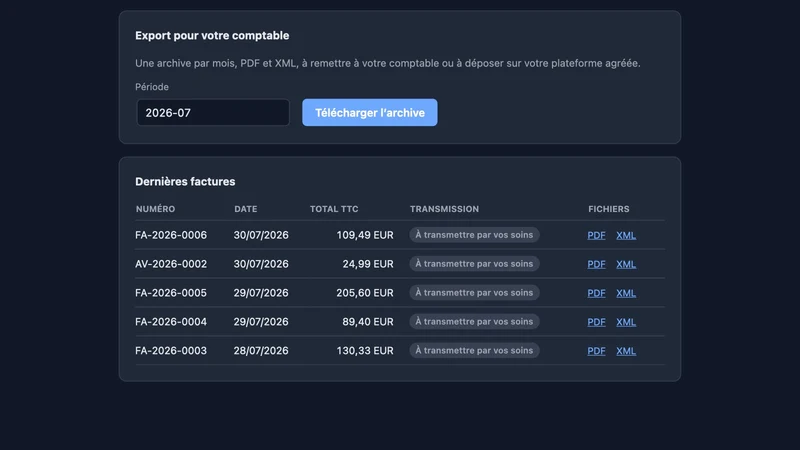
Task: Click the Export pour votre comptable heading
Action: (212, 36)
